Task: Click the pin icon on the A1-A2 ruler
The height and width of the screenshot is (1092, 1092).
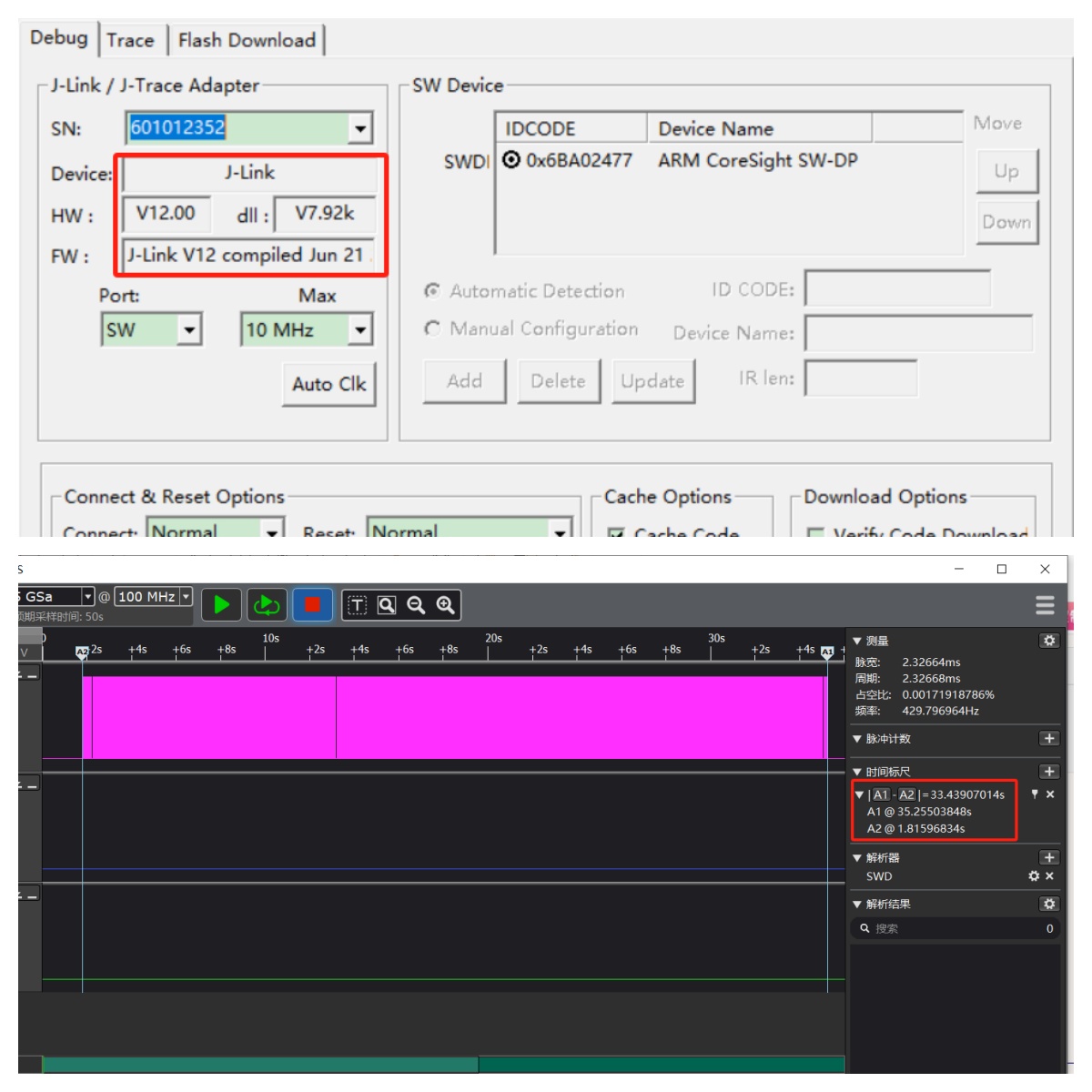Action: [x=1035, y=794]
